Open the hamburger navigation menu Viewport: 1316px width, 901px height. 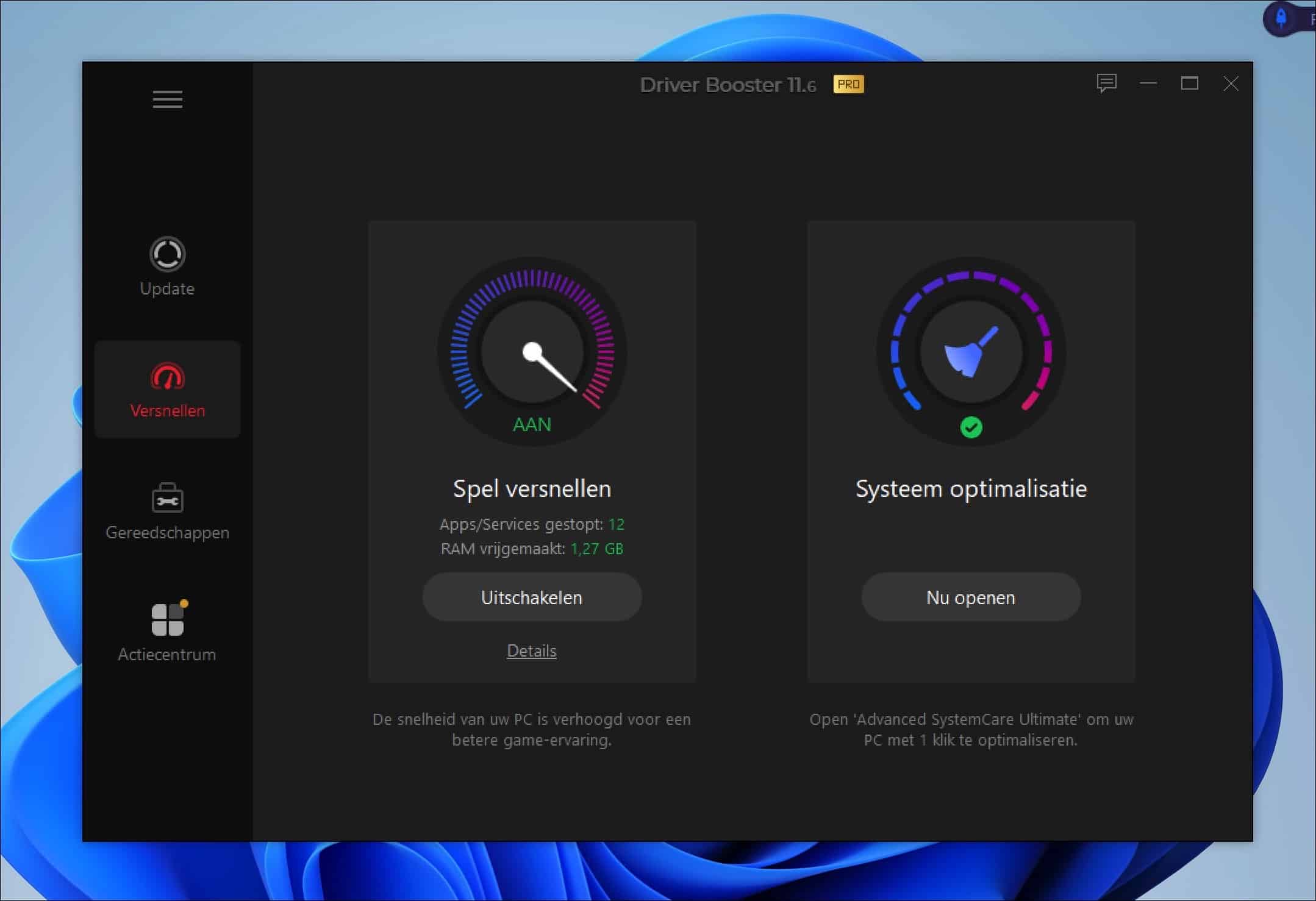[x=168, y=99]
